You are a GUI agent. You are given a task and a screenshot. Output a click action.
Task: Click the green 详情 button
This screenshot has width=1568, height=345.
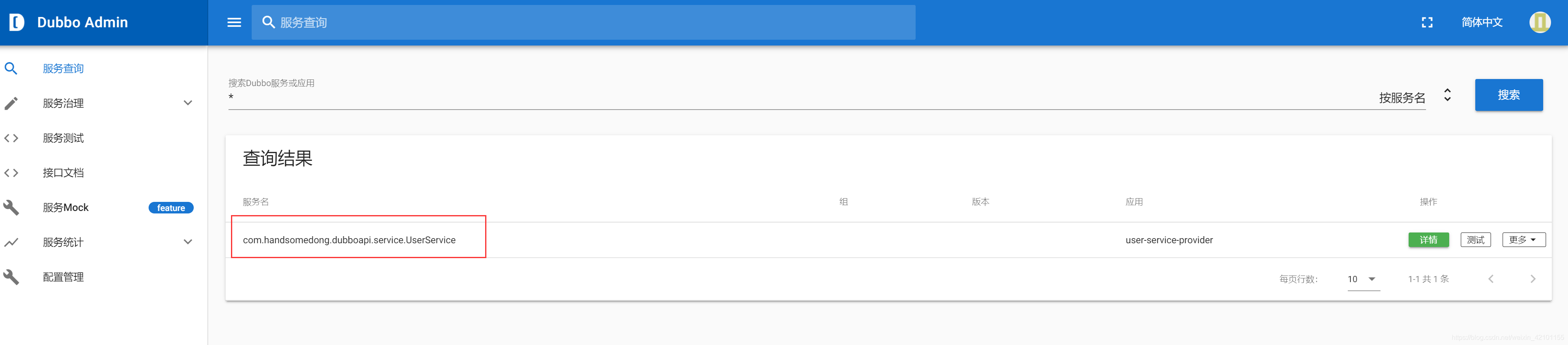click(1428, 240)
